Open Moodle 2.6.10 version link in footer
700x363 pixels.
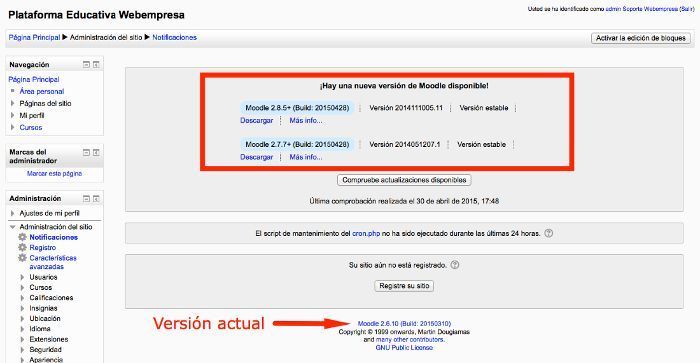[x=404, y=323]
